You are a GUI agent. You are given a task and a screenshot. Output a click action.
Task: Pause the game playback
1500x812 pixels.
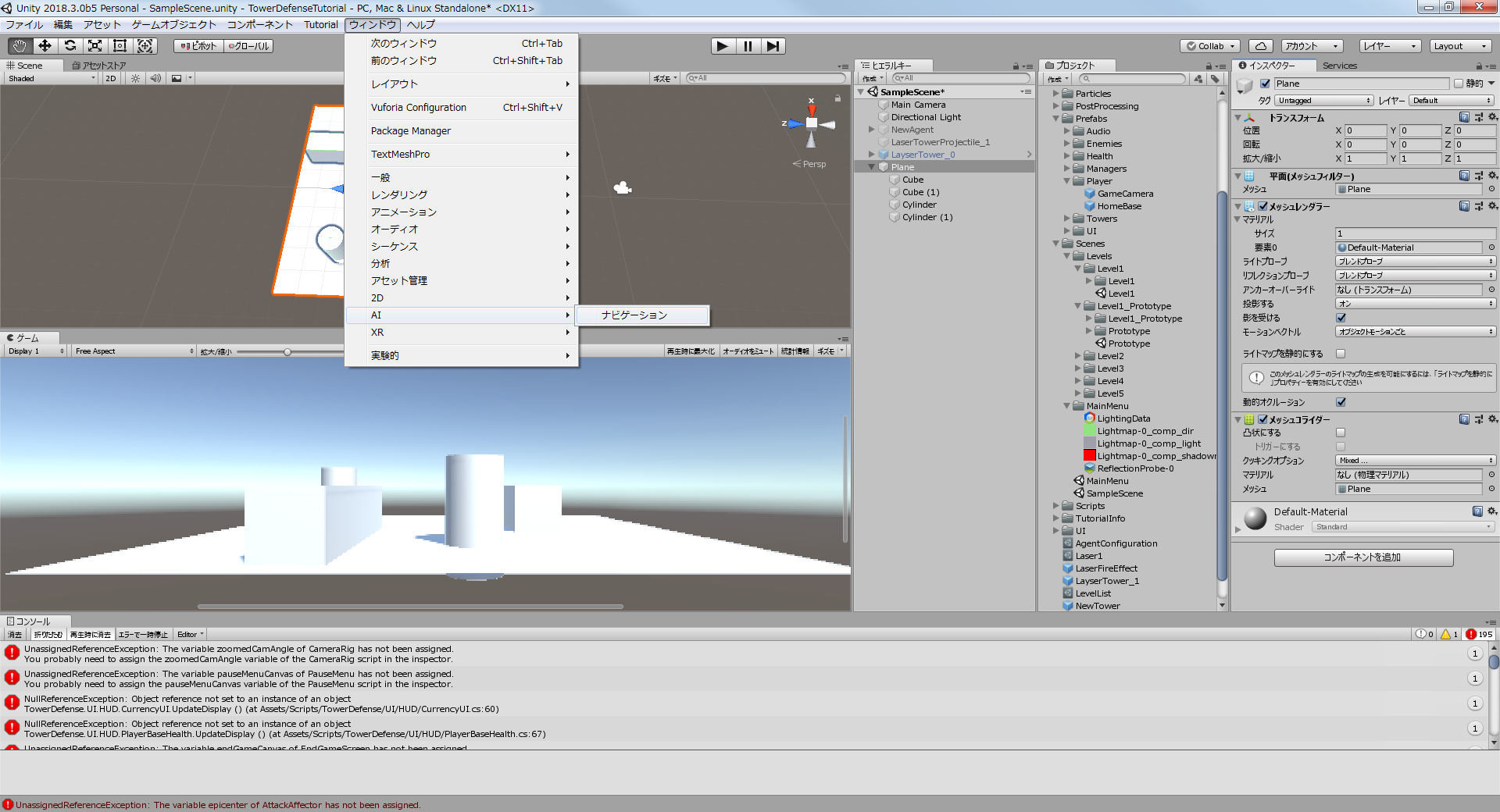click(x=748, y=46)
